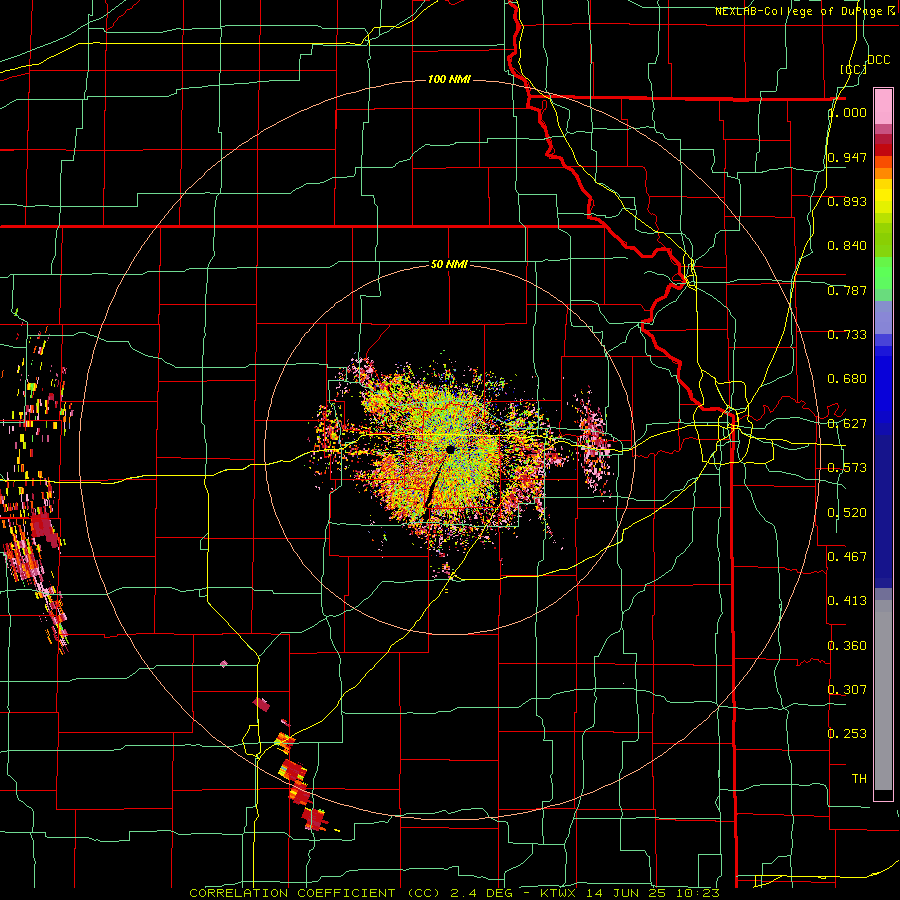Image resolution: width=900 pixels, height=900 pixels.
Task: Select the 0.893 scale label
Action: click(x=847, y=201)
